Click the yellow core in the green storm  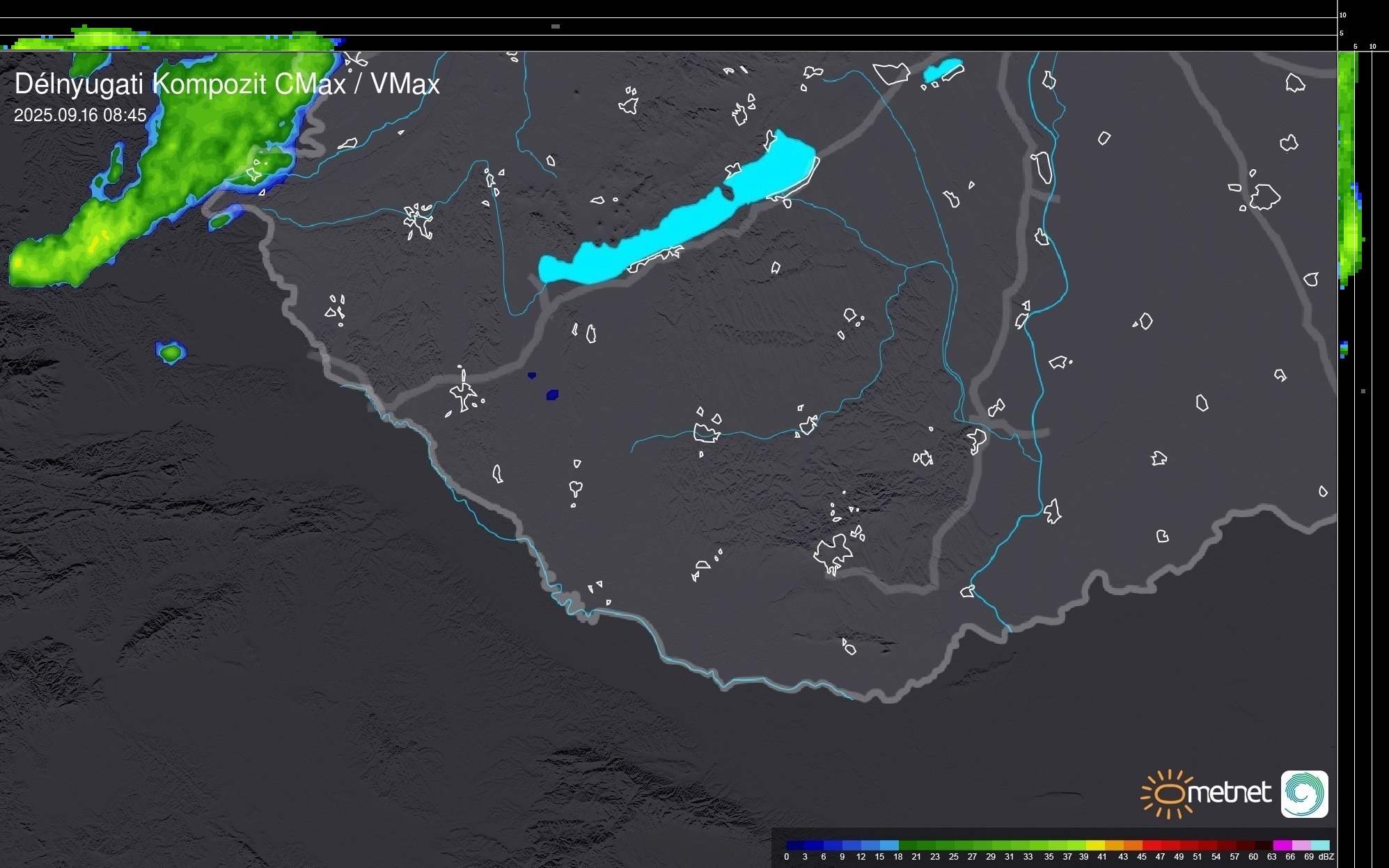coord(94,244)
